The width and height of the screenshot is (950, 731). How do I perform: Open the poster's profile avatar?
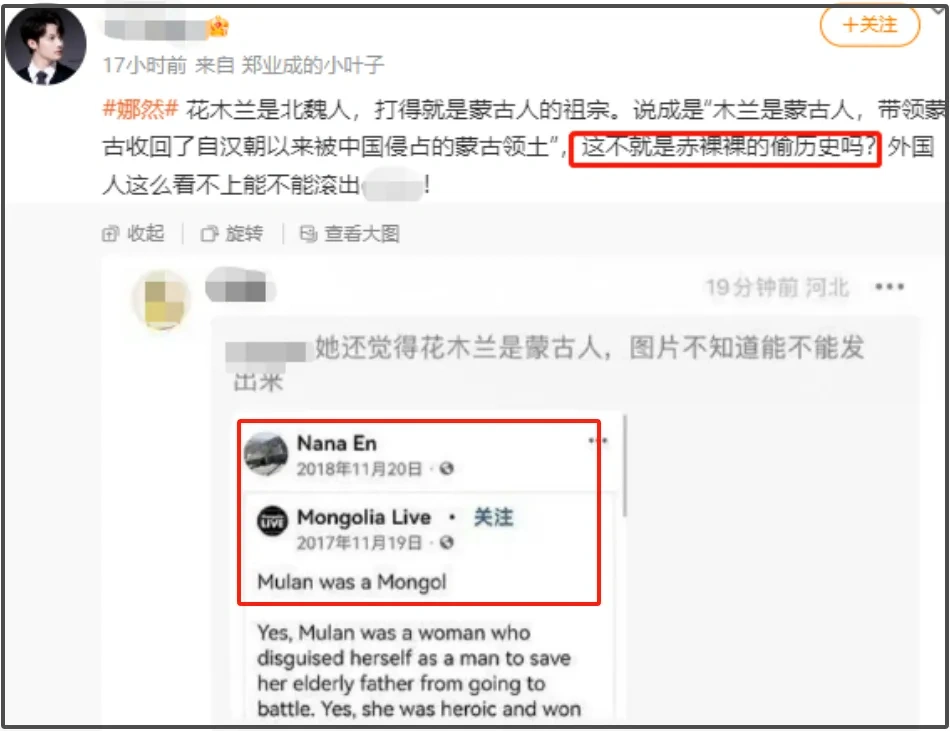click(46, 46)
